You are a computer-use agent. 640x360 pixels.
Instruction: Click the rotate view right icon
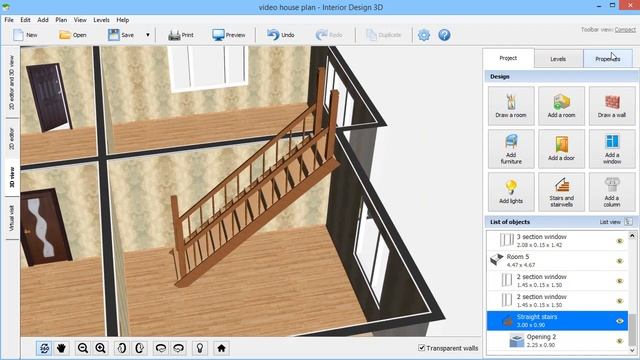point(139,348)
